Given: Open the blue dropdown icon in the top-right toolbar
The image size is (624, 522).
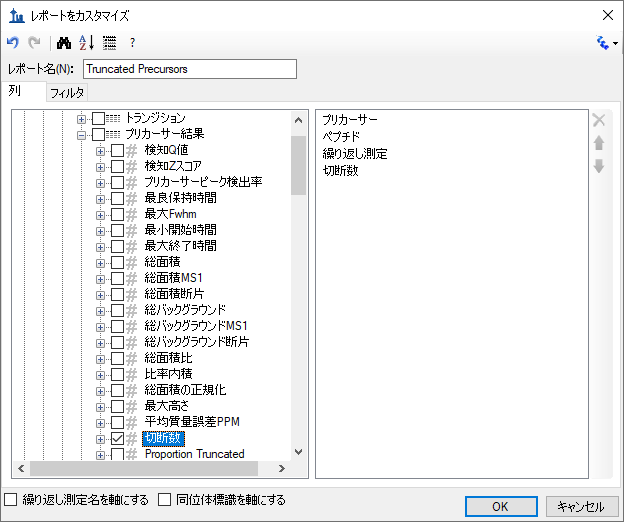Looking at the screenshot, I should click(x=606, y=43).
